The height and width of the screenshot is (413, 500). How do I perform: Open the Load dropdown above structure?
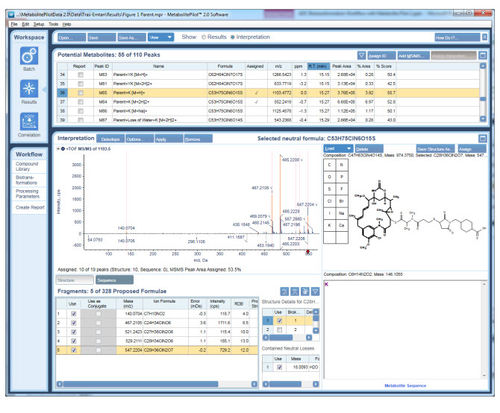pyautogui.click(x=337, y=149)
